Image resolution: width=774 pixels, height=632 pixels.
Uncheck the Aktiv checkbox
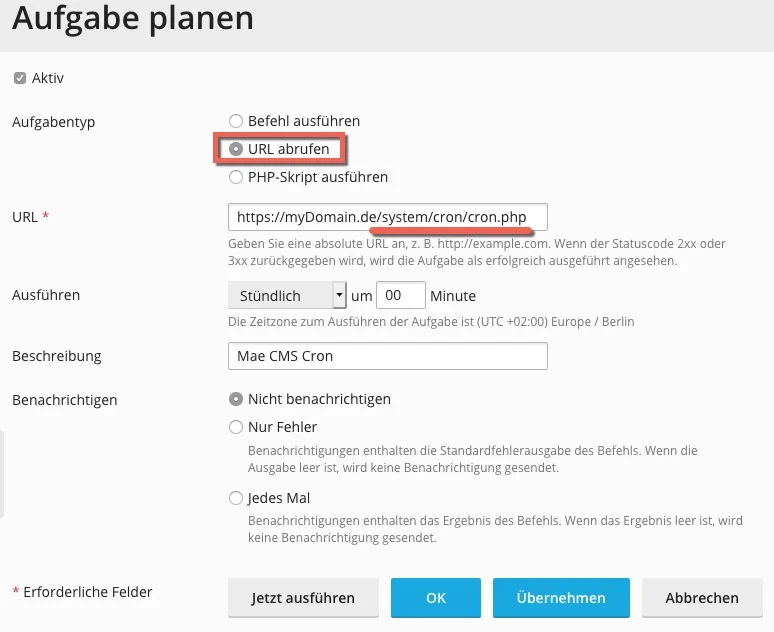(20, 78)
